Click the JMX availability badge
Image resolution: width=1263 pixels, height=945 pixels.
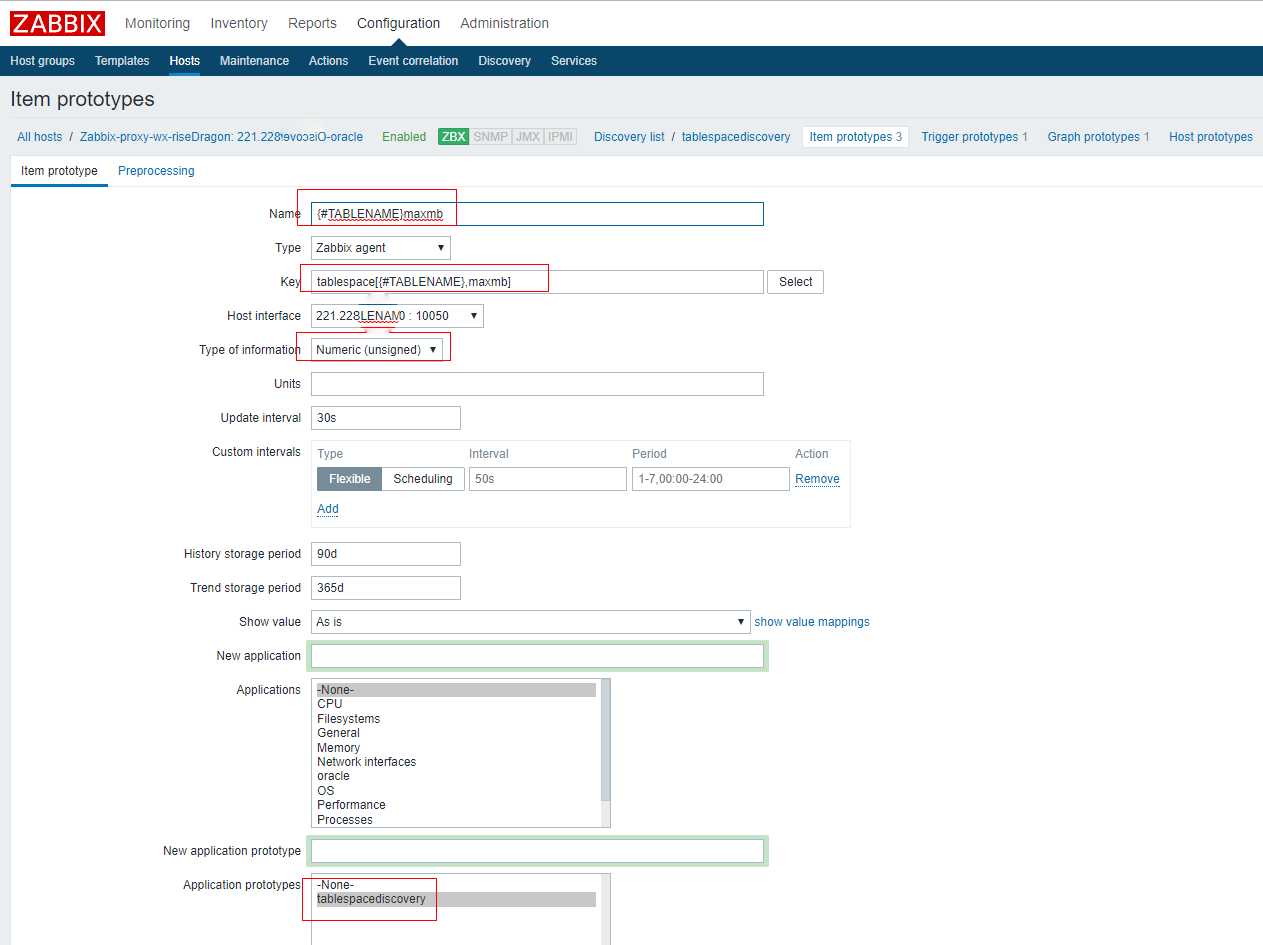527,137
